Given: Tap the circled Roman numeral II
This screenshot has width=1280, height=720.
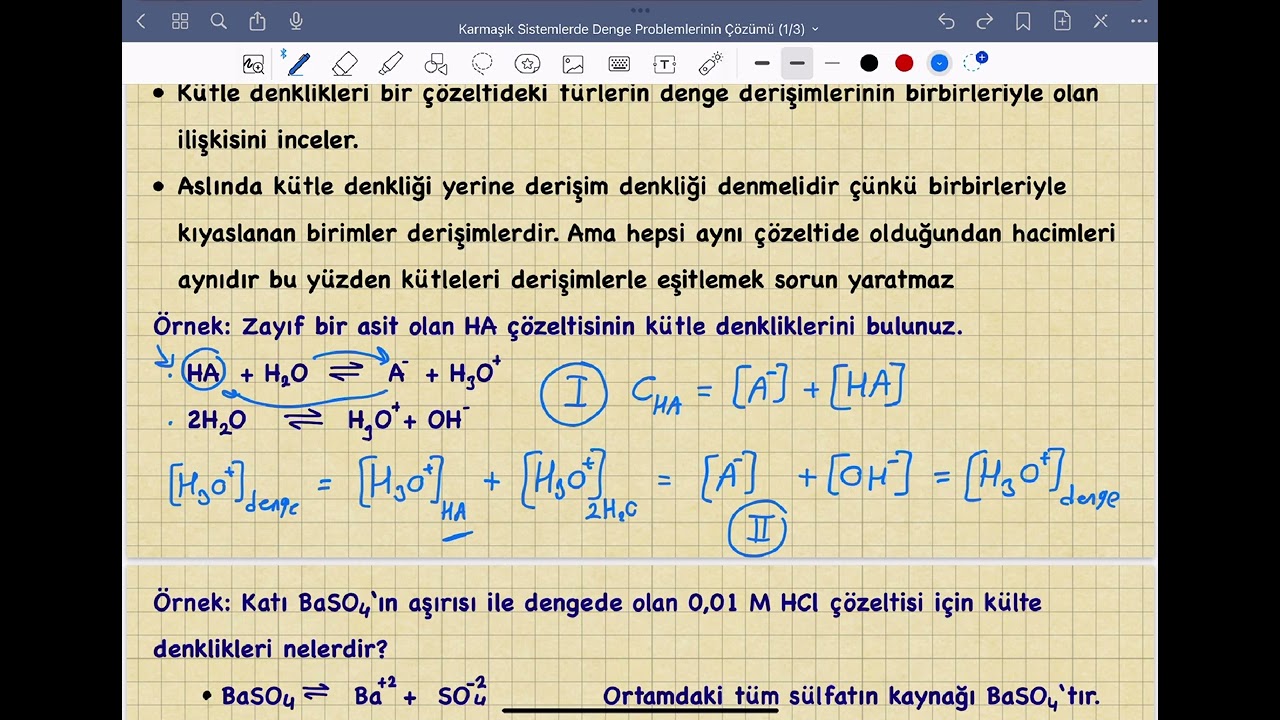Looking at the screenshot, I should tap(757, 527).
